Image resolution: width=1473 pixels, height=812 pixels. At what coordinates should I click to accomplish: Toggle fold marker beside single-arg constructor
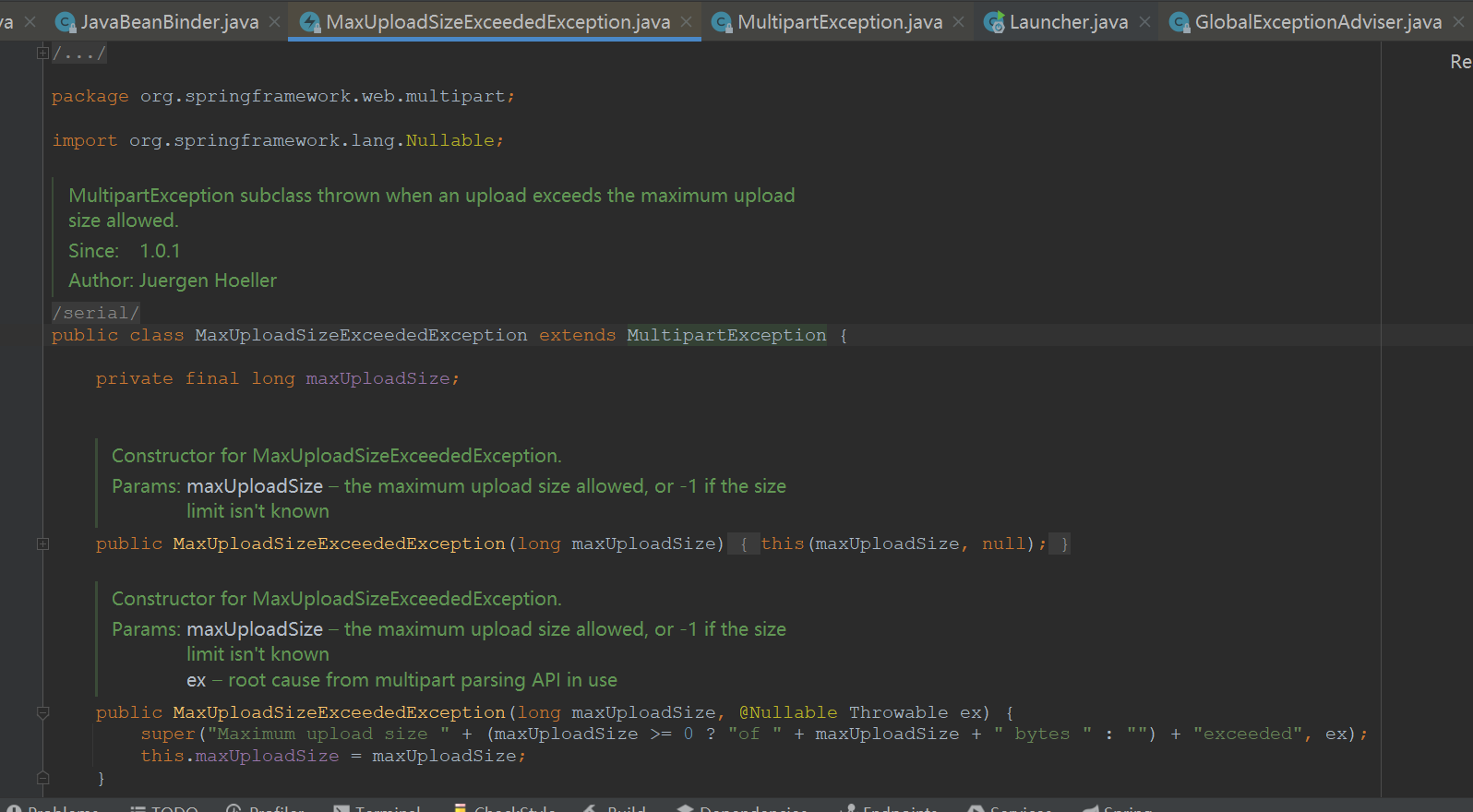click(42, 544)
